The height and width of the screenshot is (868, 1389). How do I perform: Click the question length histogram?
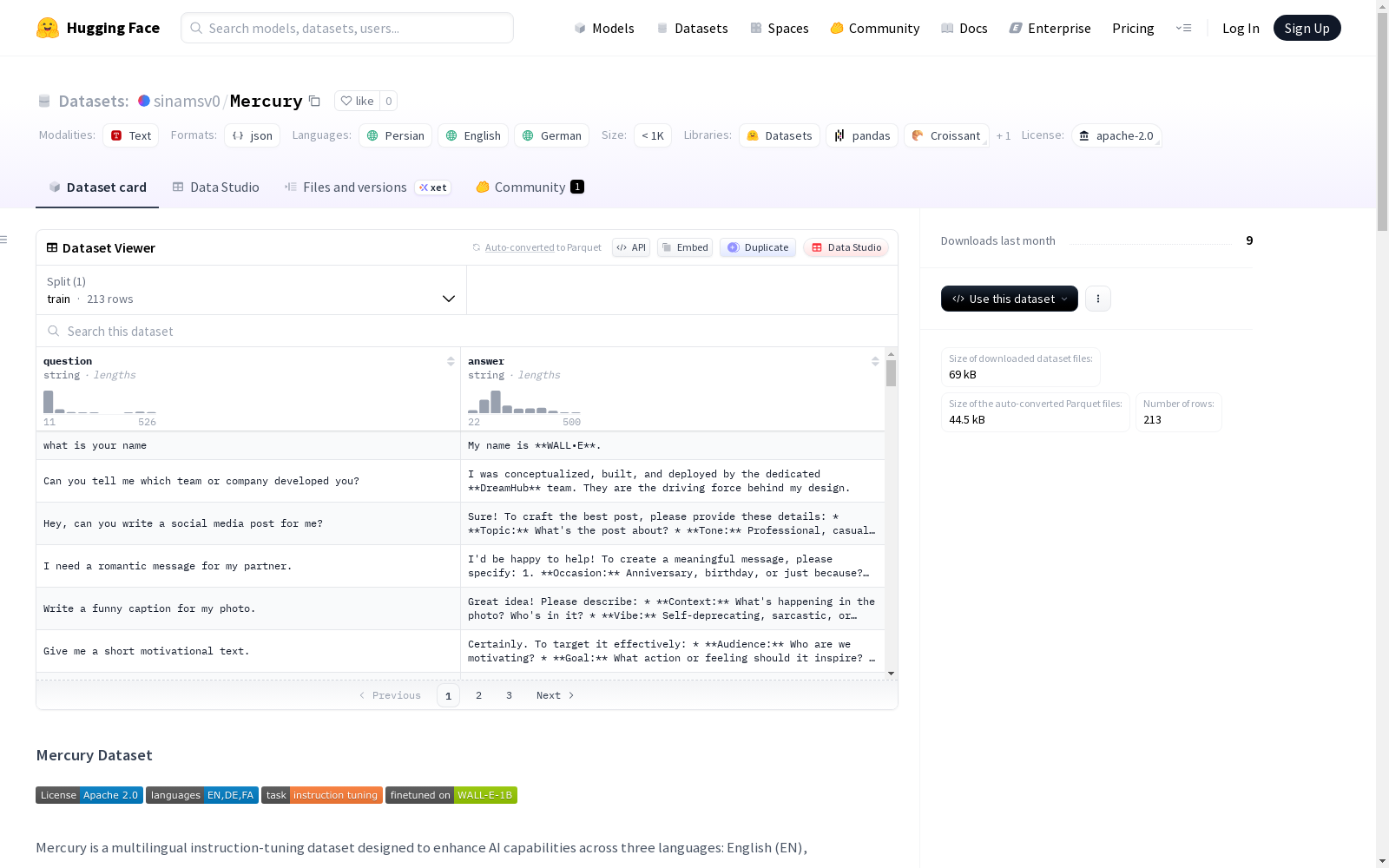coord(100,402)
